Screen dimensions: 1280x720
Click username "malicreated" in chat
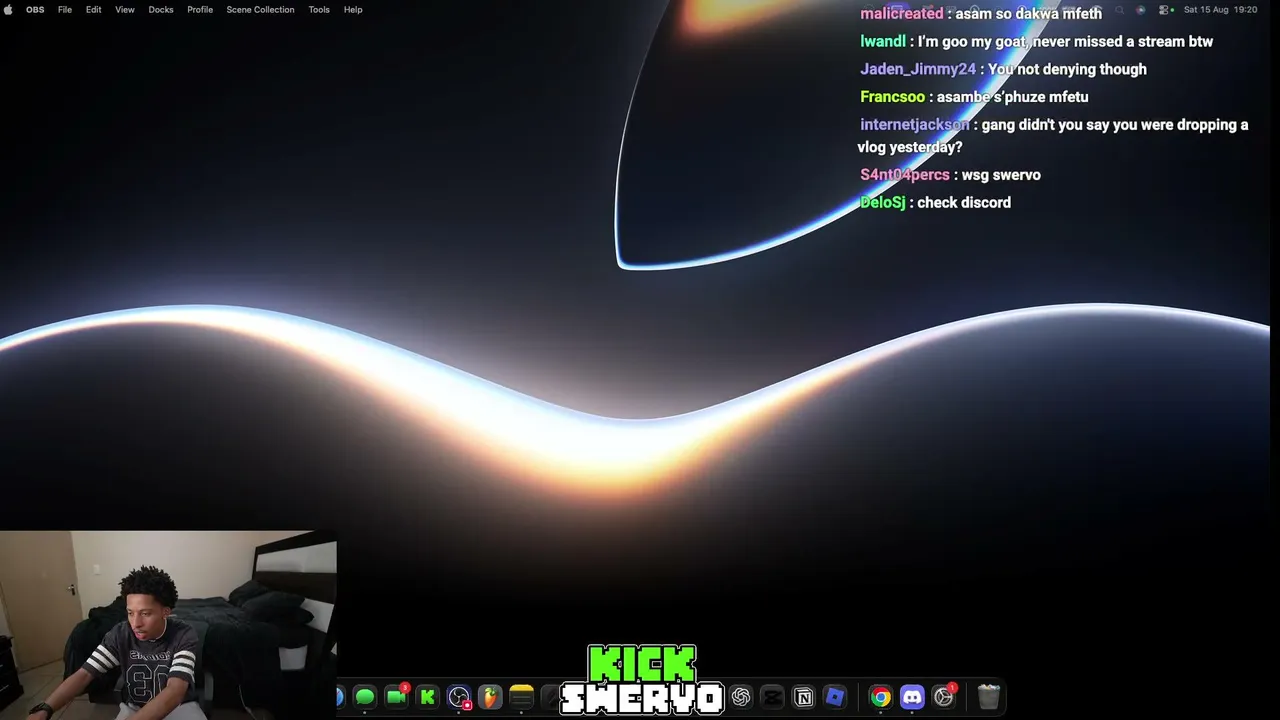[x=901, y=14]
